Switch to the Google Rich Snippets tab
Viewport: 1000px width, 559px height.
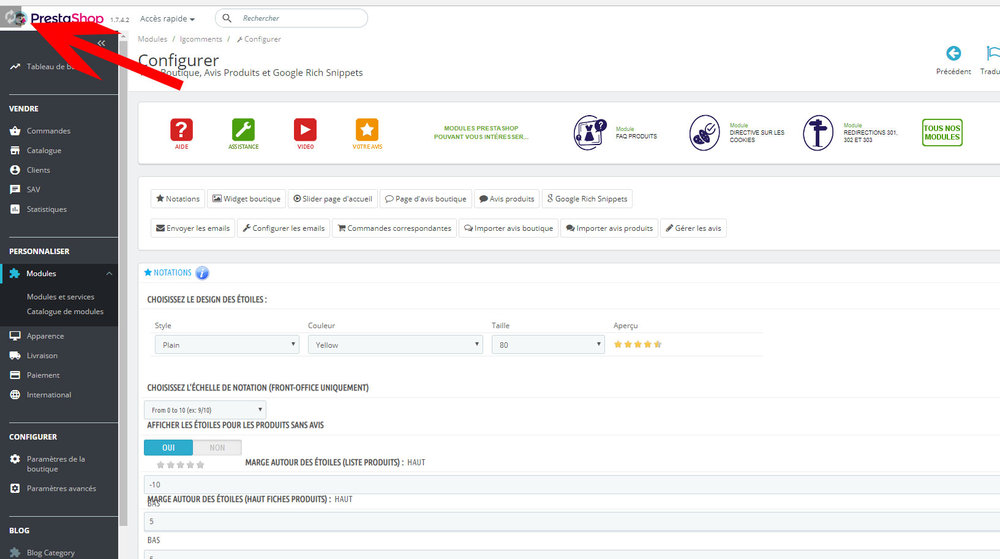[x=587, y=199]
